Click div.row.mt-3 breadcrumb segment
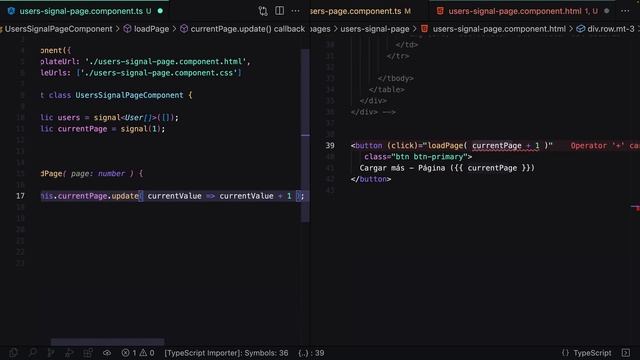 [611, 29]
